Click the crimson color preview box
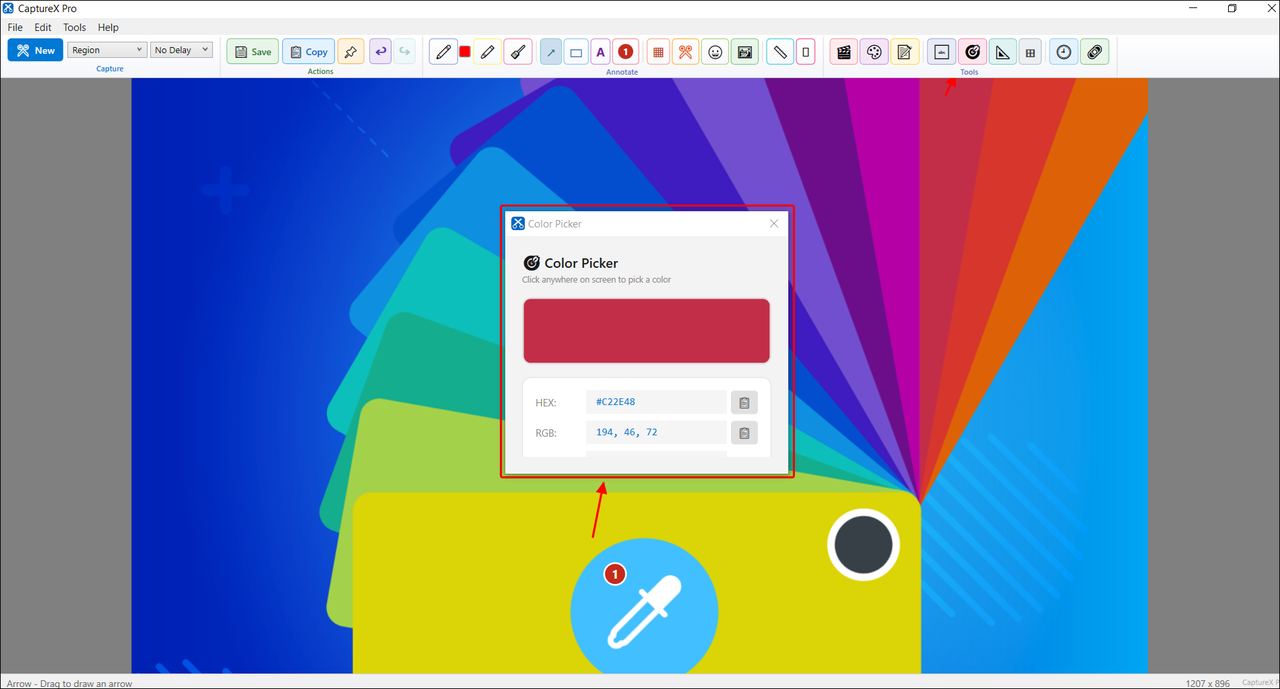This screenshot has height=689, width=1280. coord(646,331)
